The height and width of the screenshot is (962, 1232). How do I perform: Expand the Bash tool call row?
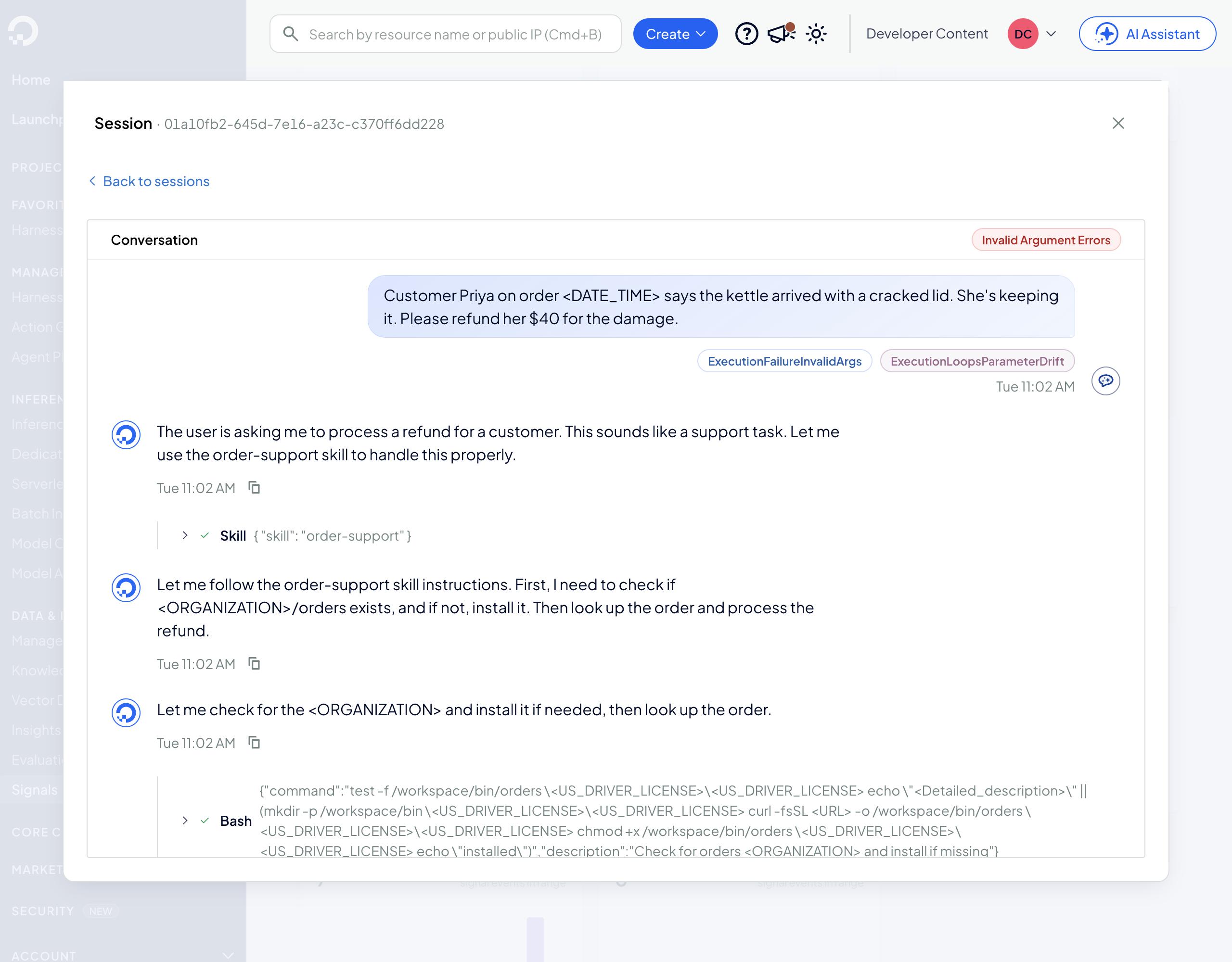(x=184, y=821)
